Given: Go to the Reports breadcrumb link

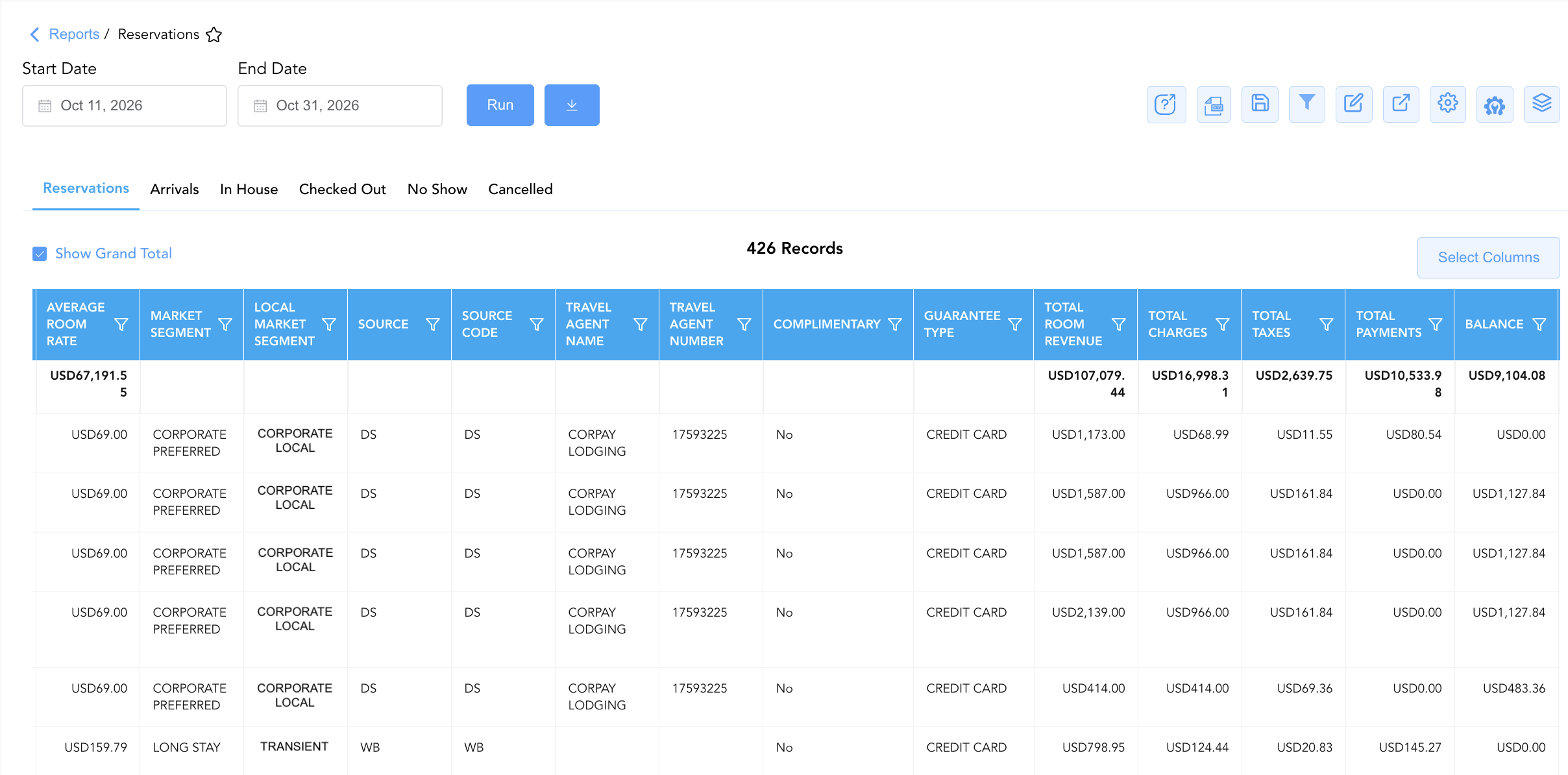Looking at the screenshot, I should (x=74, y=34).
